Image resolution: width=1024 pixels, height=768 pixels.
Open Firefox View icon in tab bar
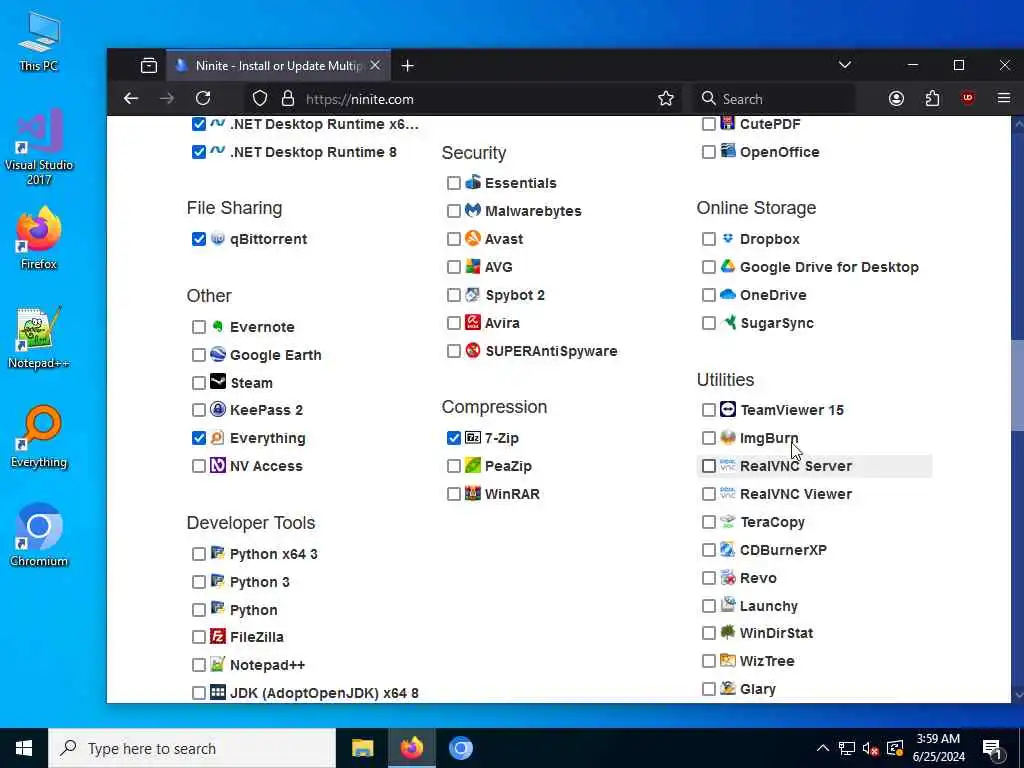coord(149,65)
